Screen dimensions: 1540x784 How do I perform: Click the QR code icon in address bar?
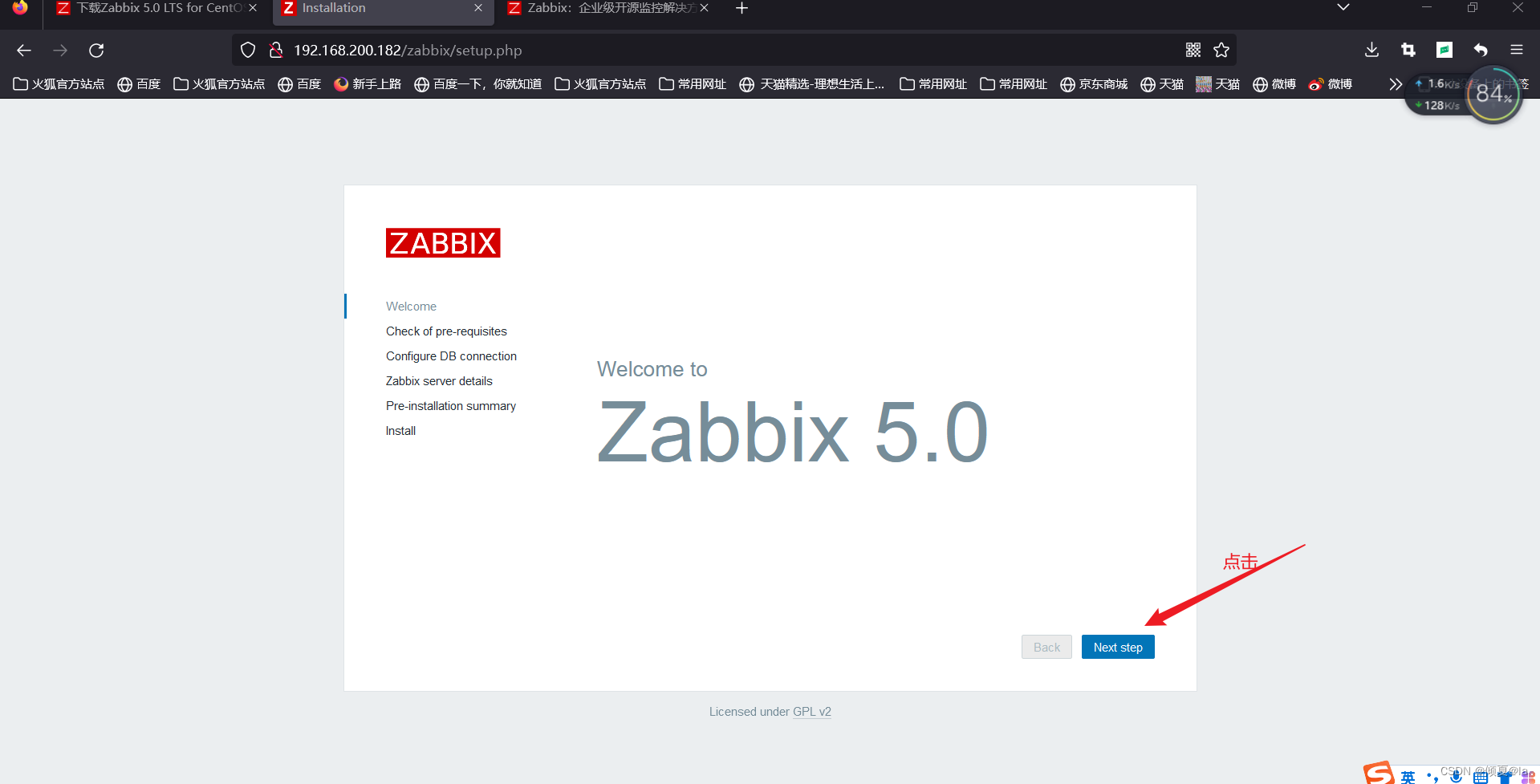1193,50
